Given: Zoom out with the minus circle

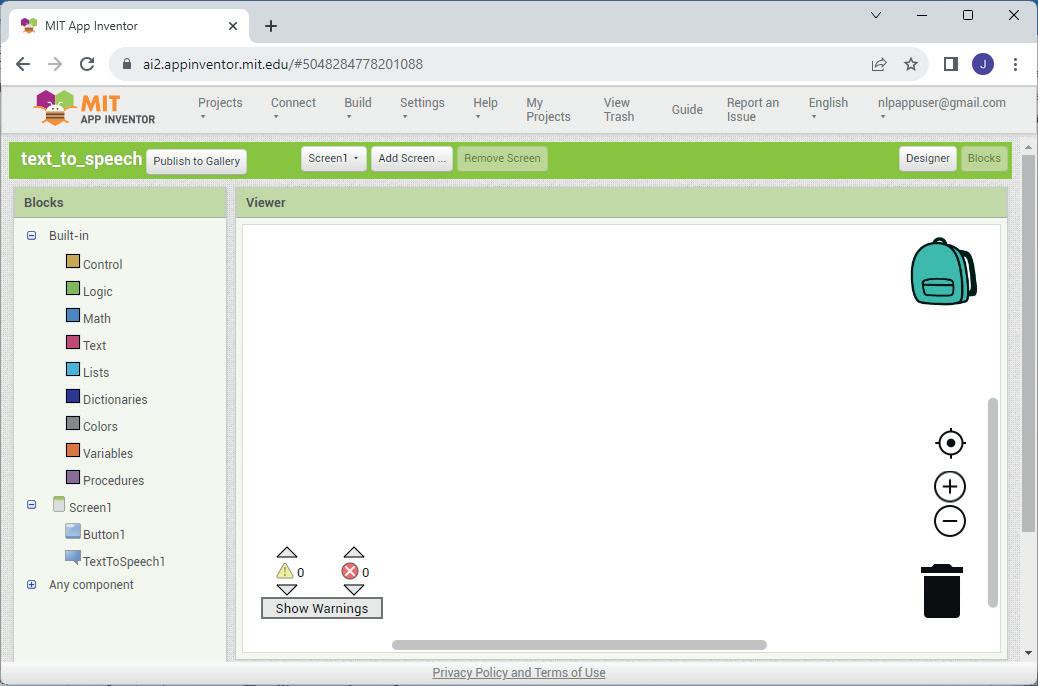Looking at the screenshot, I should click(x=950, y=521).
